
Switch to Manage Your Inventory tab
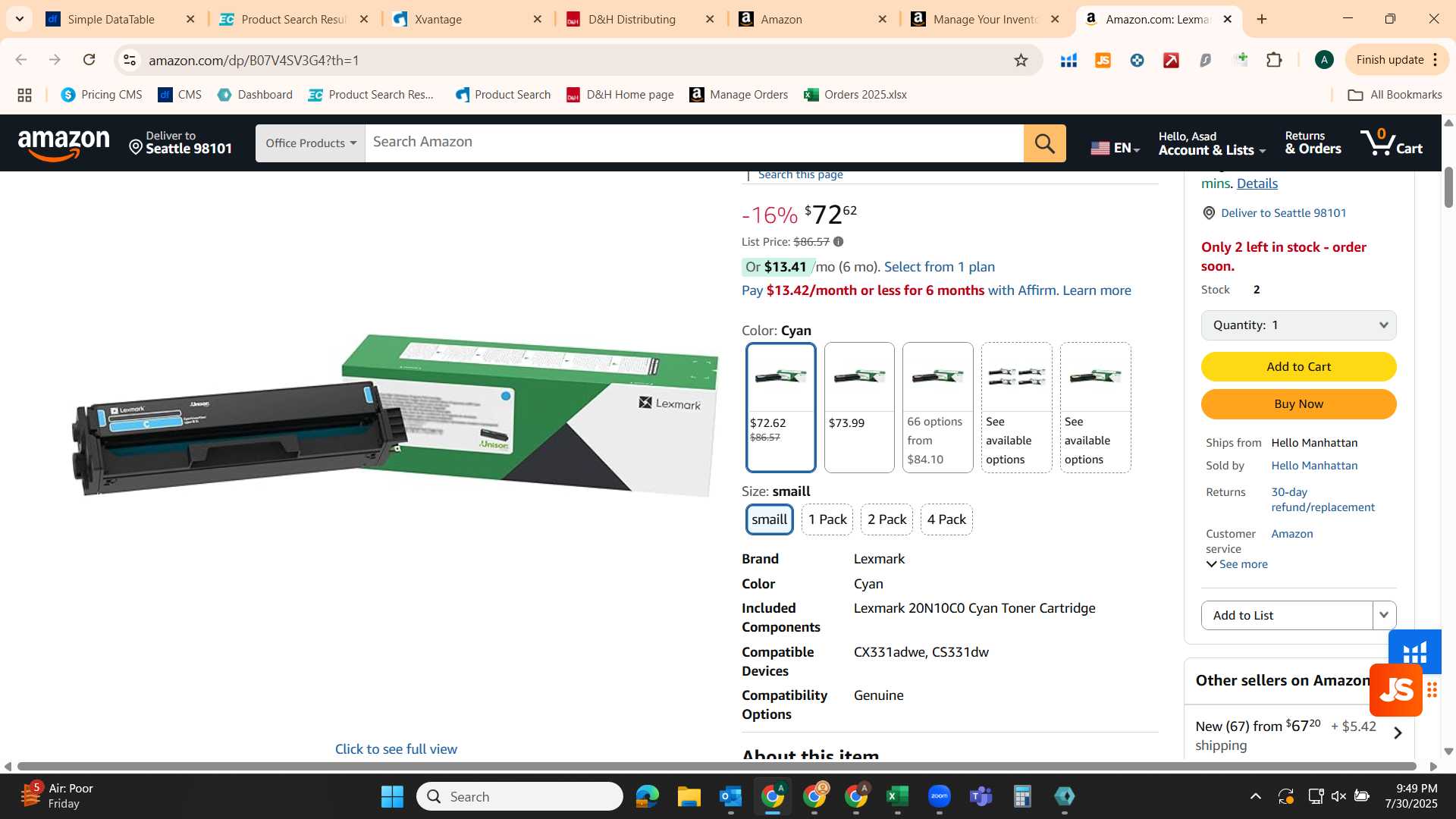coord(986,19)
